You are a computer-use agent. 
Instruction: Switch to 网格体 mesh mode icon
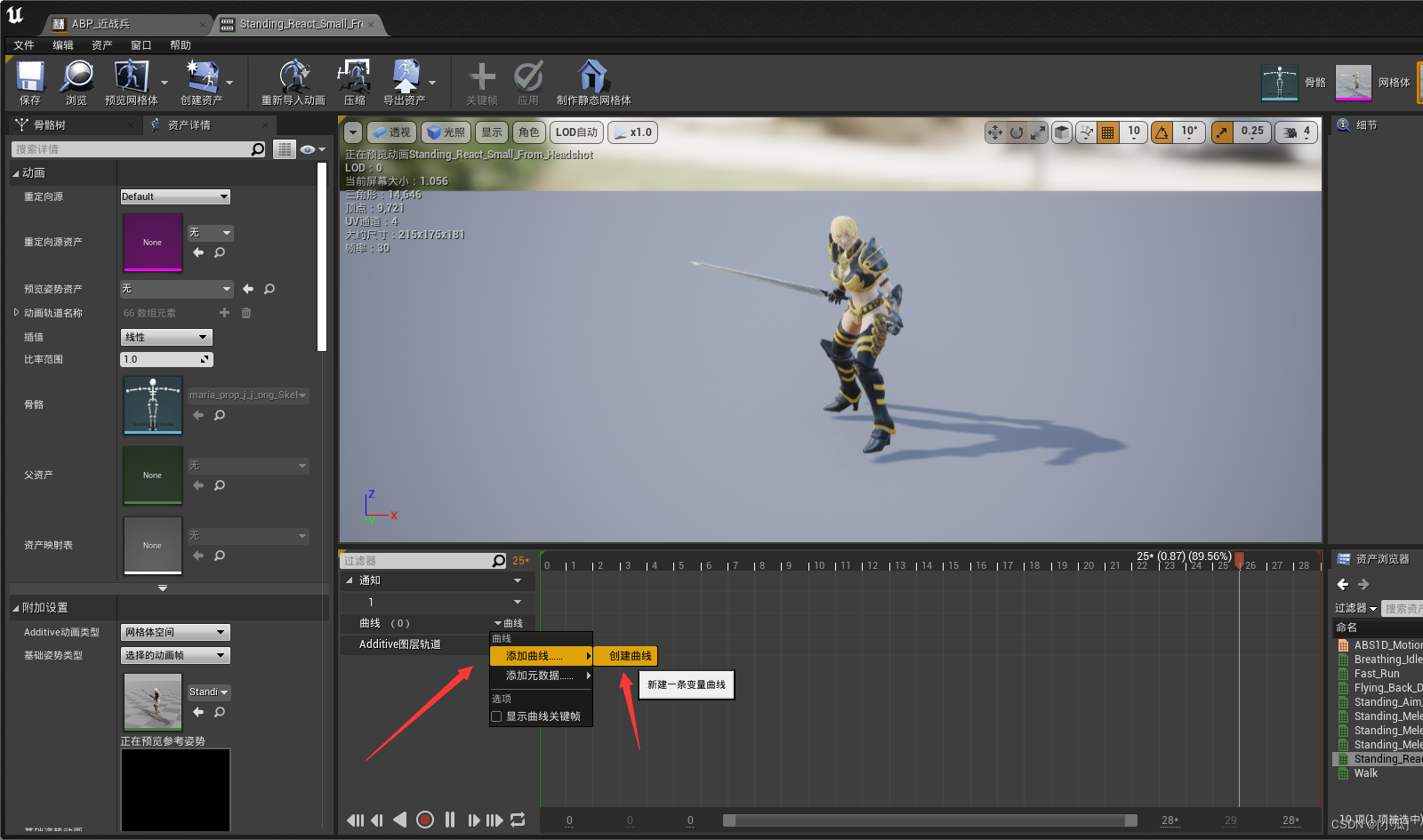click(x=1354, y=83)
